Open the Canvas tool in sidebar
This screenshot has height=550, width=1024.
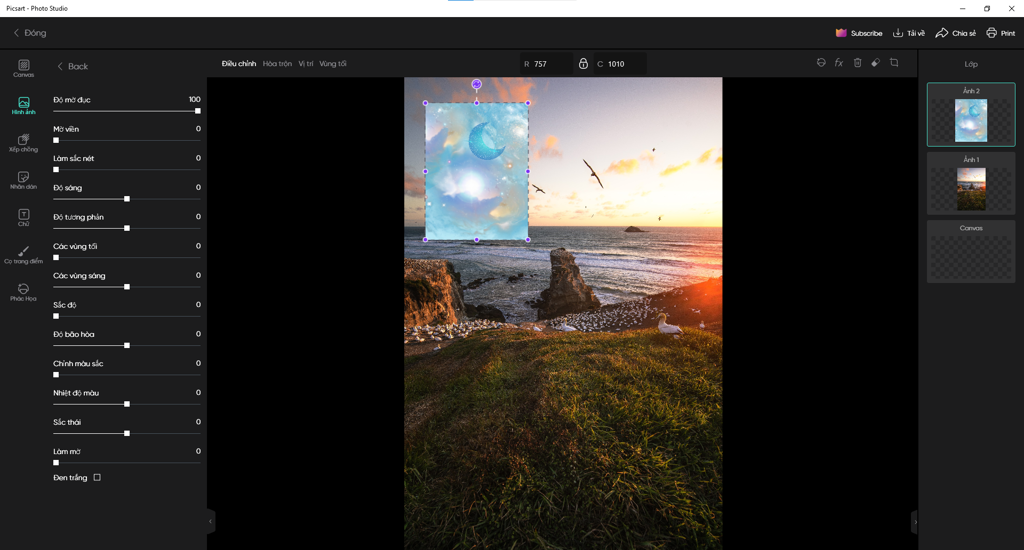click(x=24, y=69)
